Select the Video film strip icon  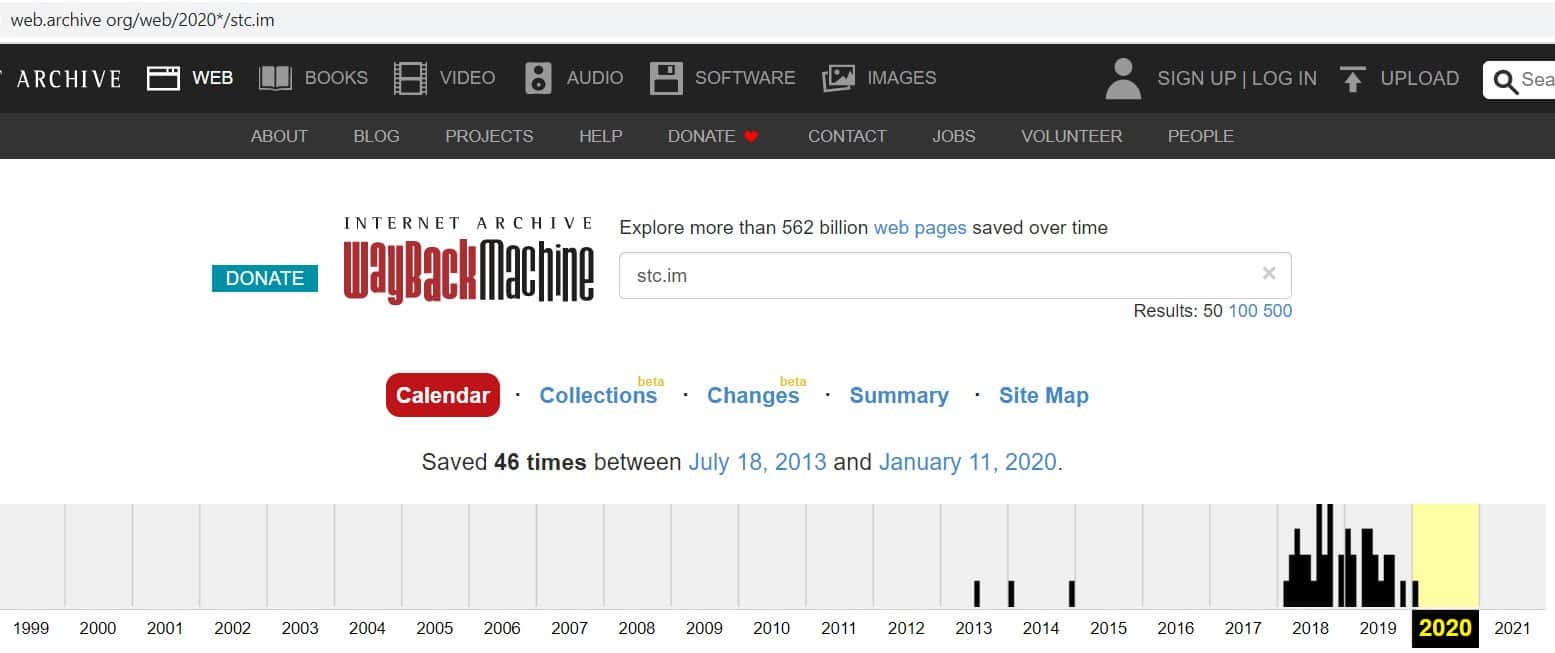410,78
